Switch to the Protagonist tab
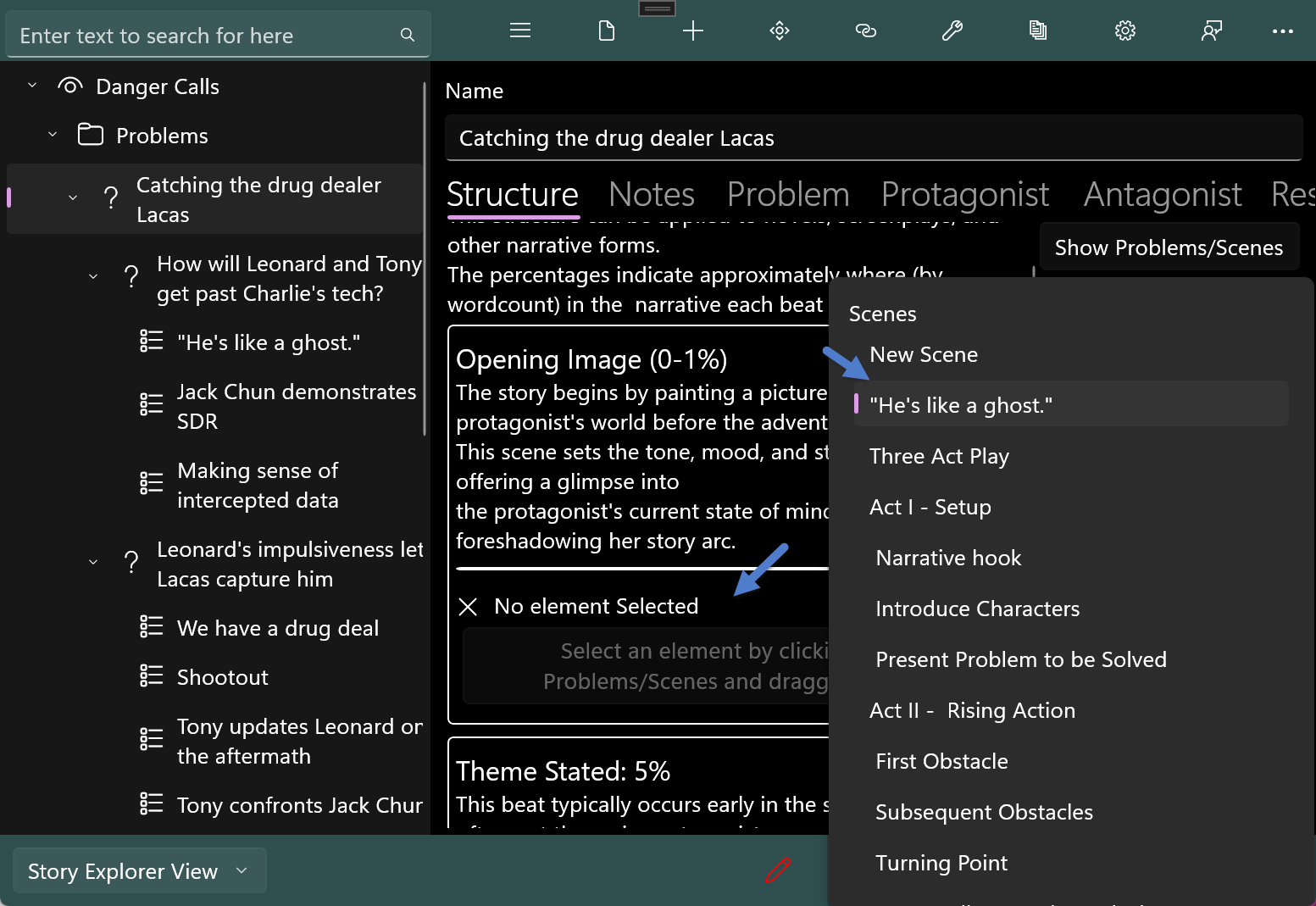The width and height of the screenshot is (1316, 906). (x=964, y=195)
